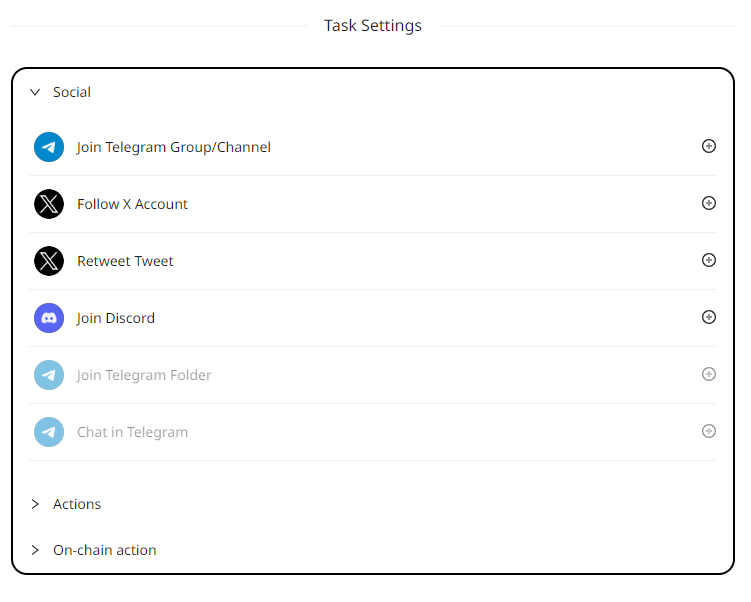Viewport: 751px width, 602px height.
Task: Click the Actions category label
Action: pyautogui.click(x=77, y=504)
